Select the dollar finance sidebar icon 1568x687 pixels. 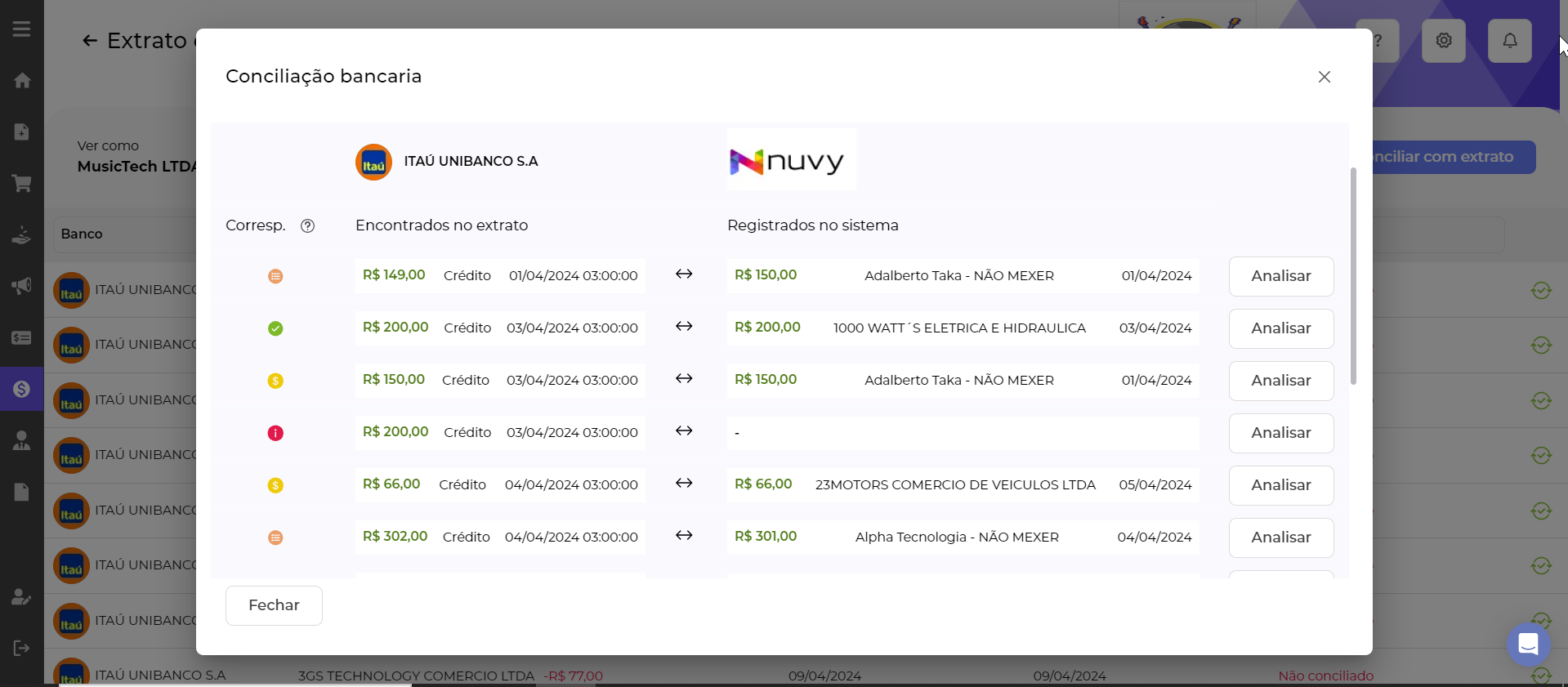pos(22,389)
